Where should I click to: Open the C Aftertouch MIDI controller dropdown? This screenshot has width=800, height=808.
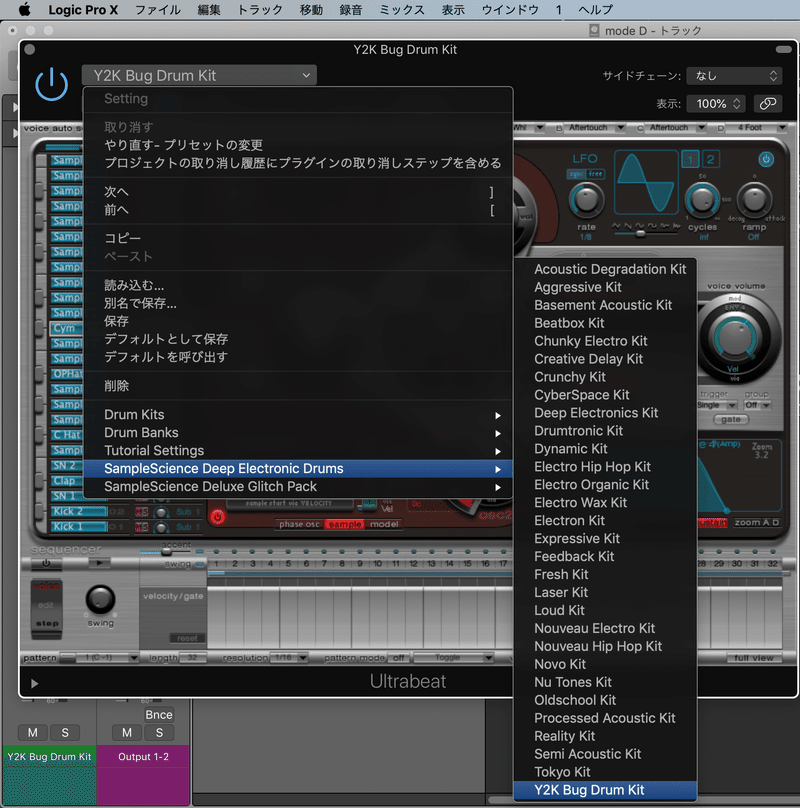pyautogui.click(x=676, y=127)
